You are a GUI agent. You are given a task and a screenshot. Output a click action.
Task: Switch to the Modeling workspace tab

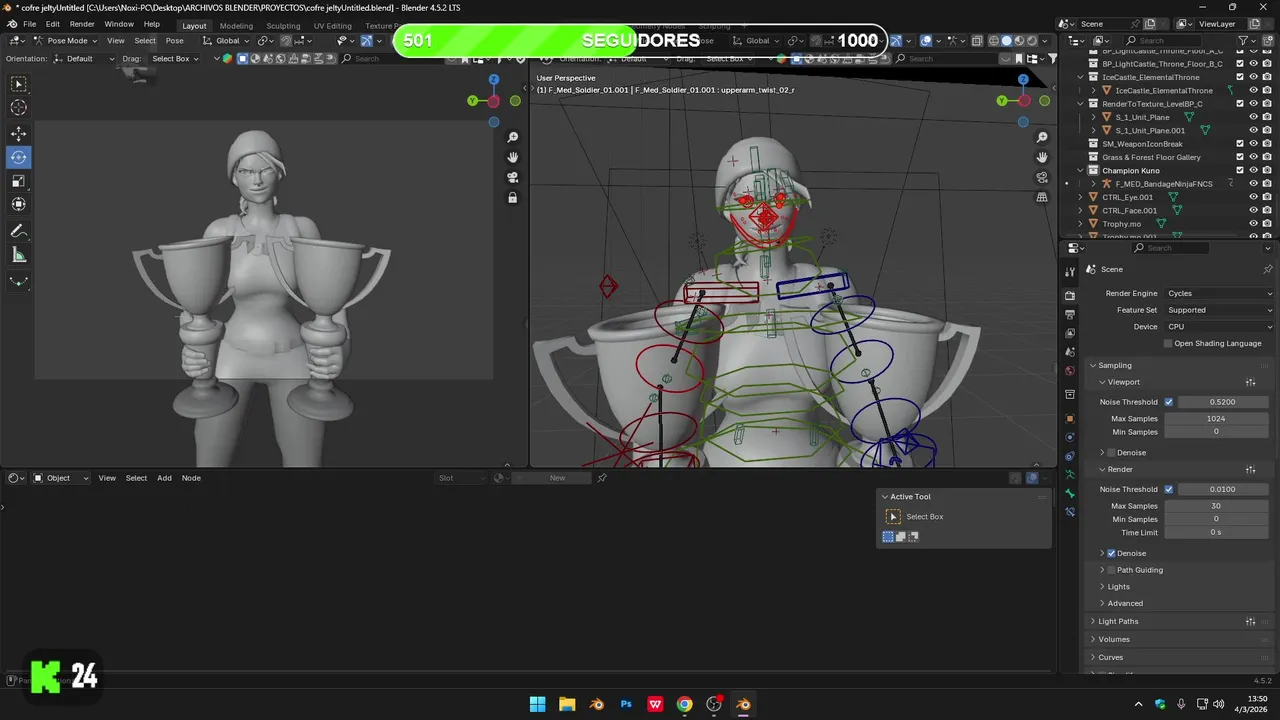pyautogui.click(x=236, y=26)
